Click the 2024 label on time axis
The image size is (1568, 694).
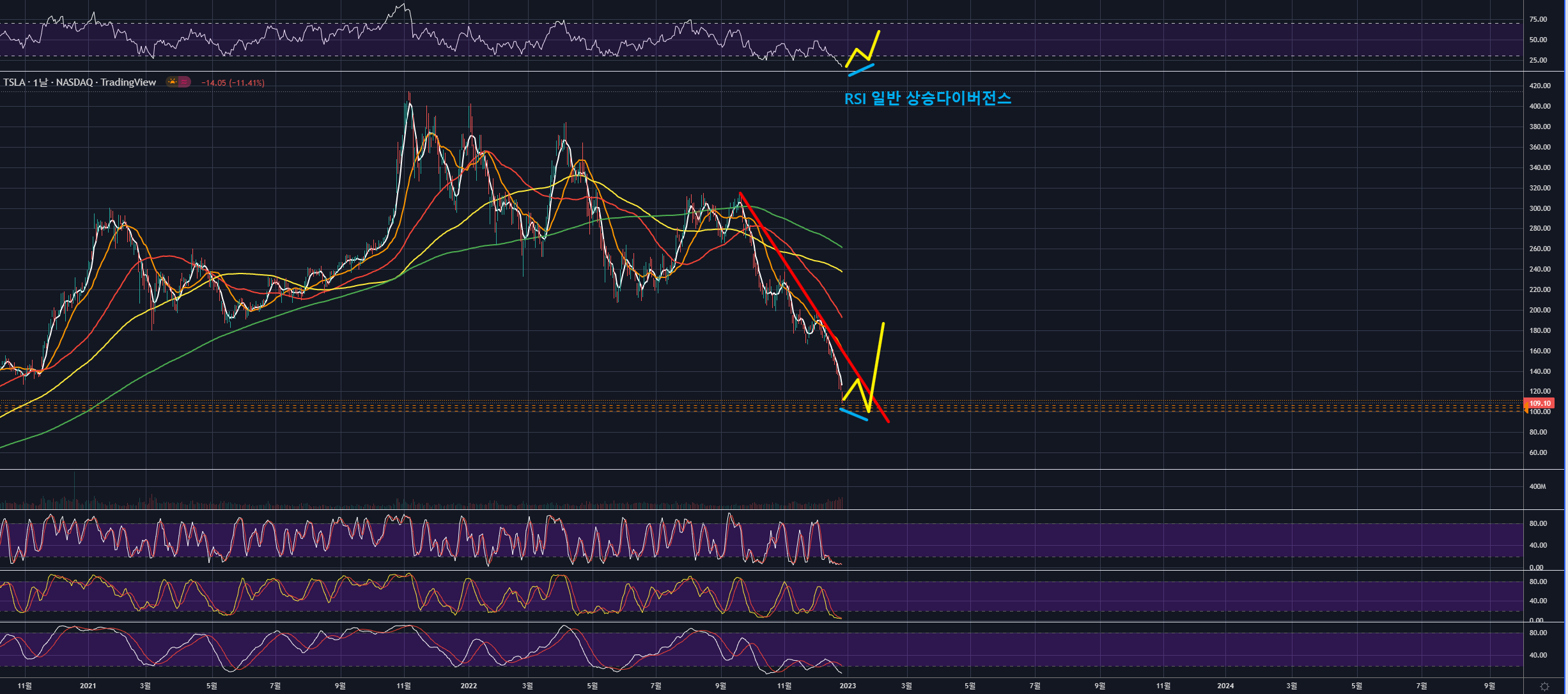point(1225,686)
